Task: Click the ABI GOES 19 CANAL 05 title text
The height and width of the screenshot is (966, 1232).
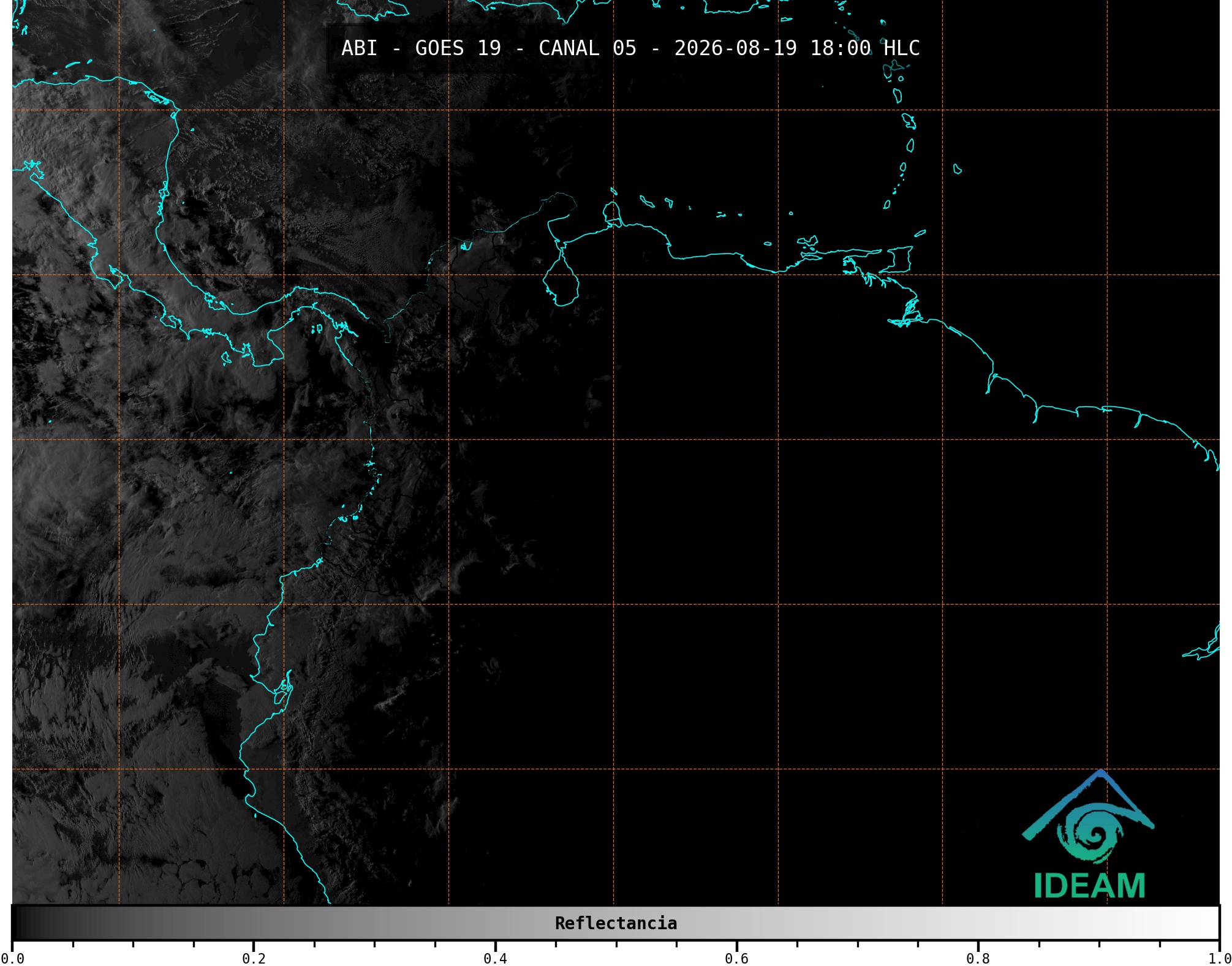Action: pos(630,48)
